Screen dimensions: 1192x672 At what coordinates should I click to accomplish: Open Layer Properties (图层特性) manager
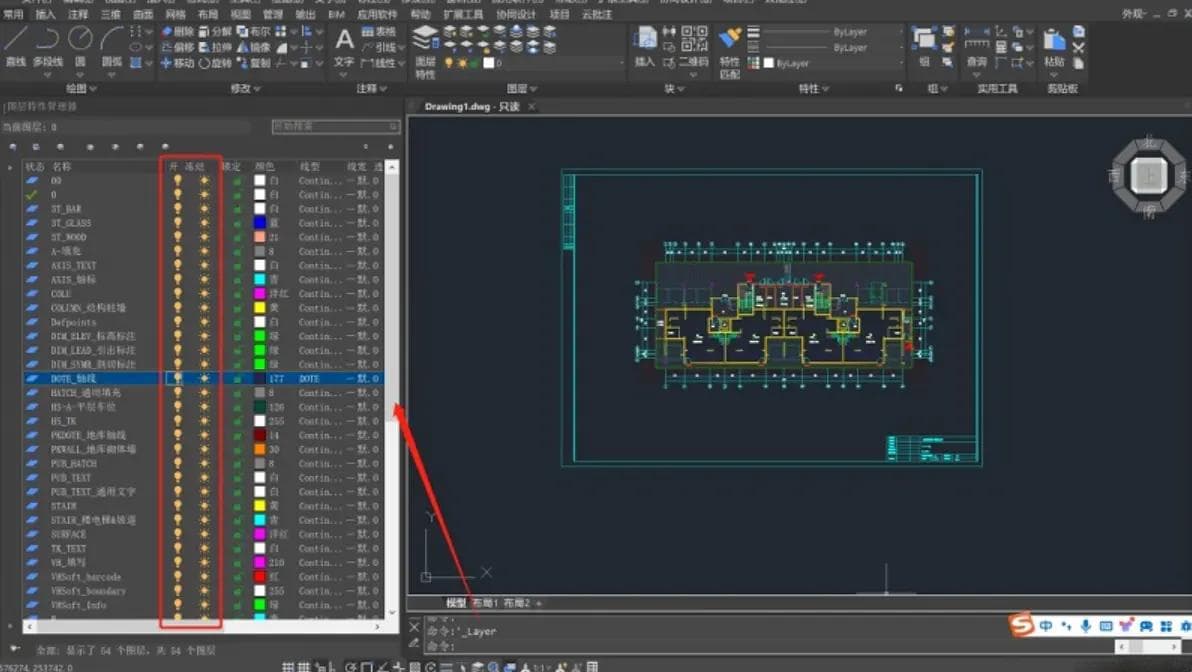point(425,52)
